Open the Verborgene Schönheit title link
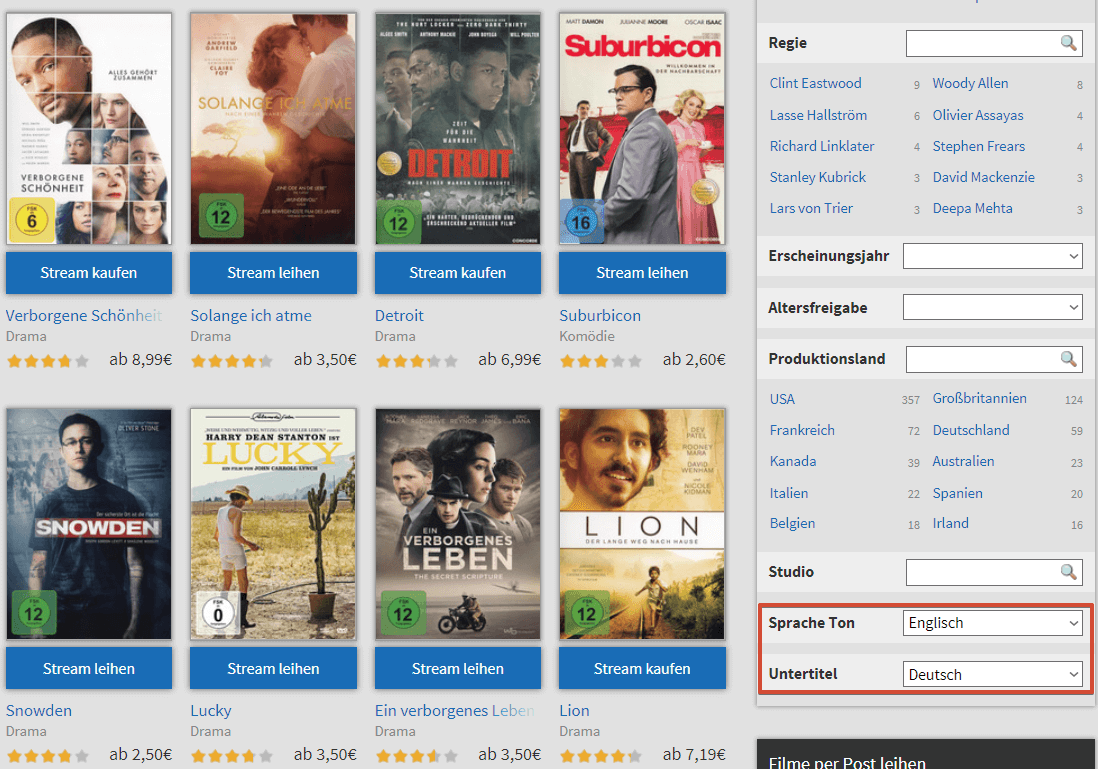1099x769 pixels. [x=84, y=316]
